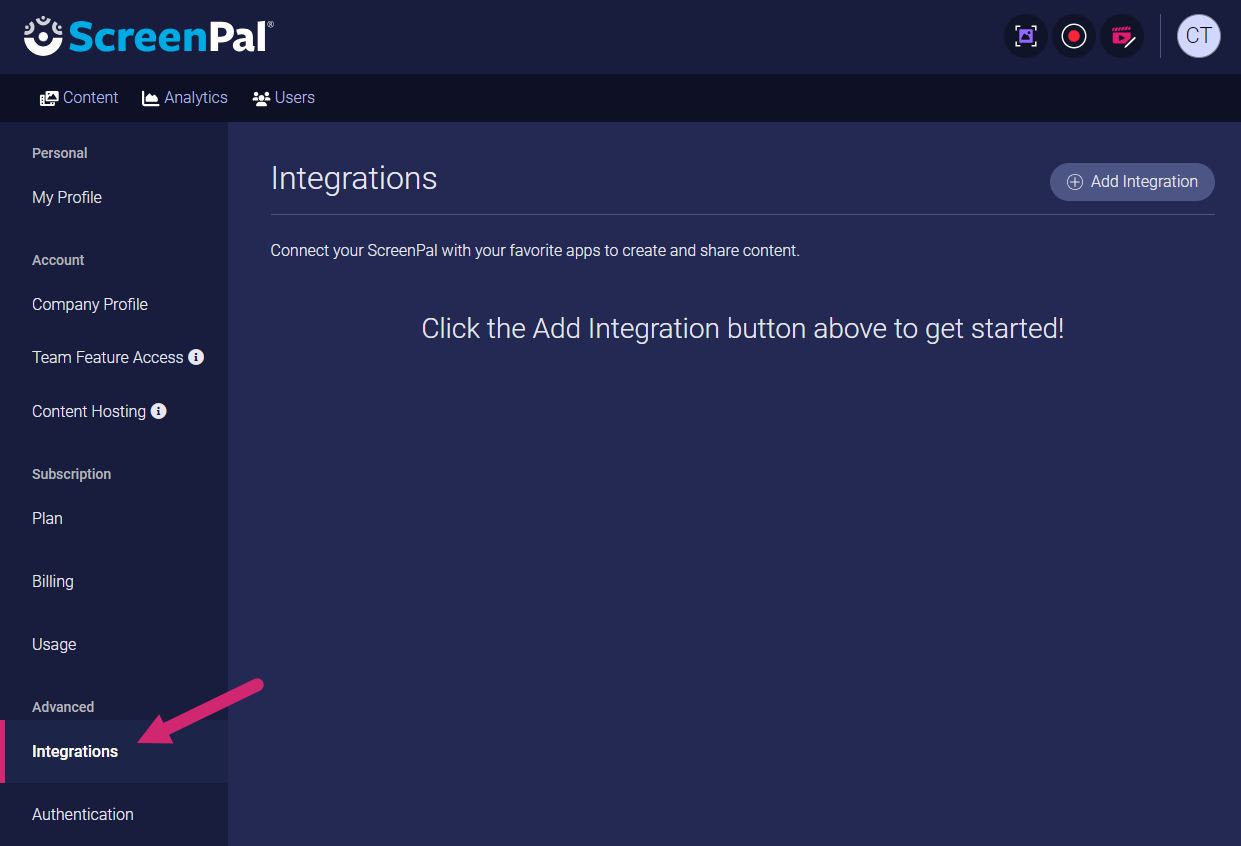Click the screenshot capture icon in header
The width and height of the screenshot is (1241, 846).
[x=1025, y=37]
